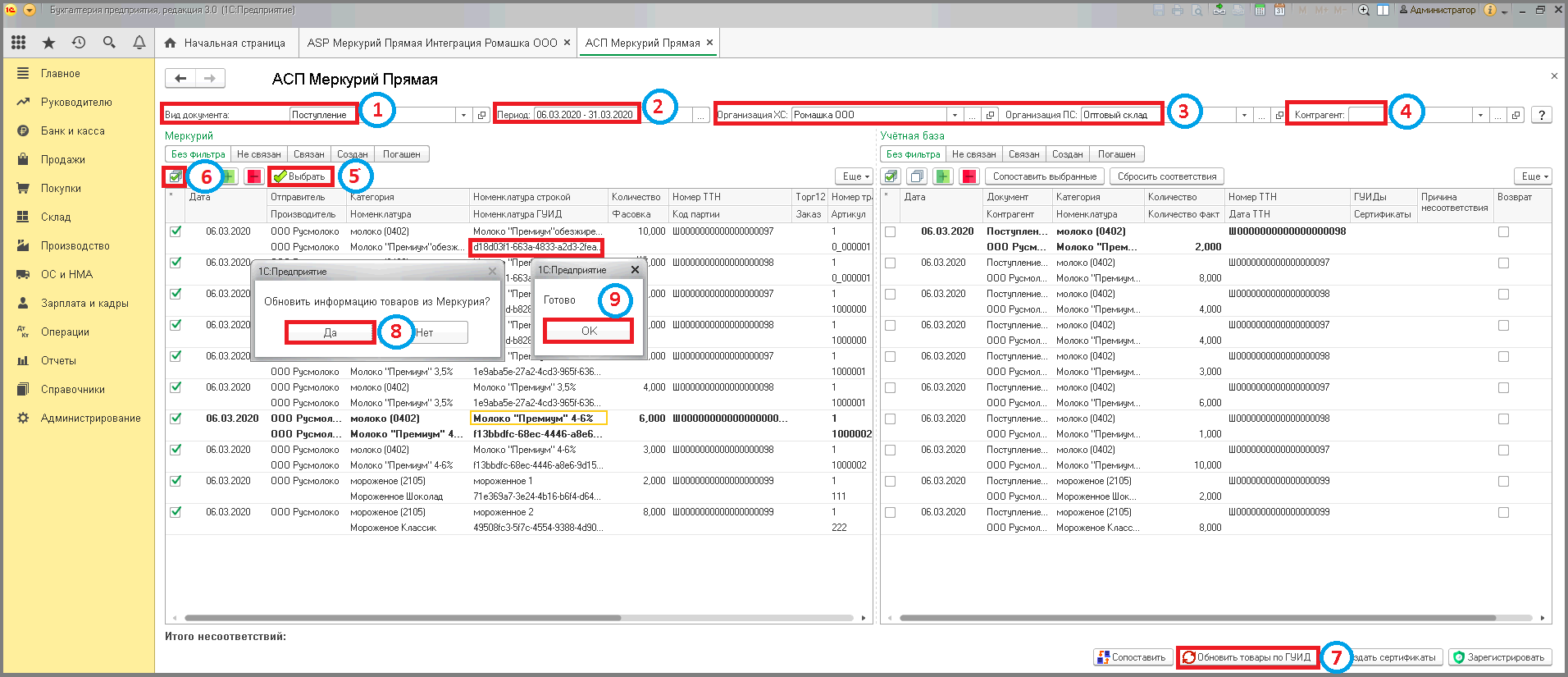Open Администрирование section in sidebar

(x=90, y=418)
